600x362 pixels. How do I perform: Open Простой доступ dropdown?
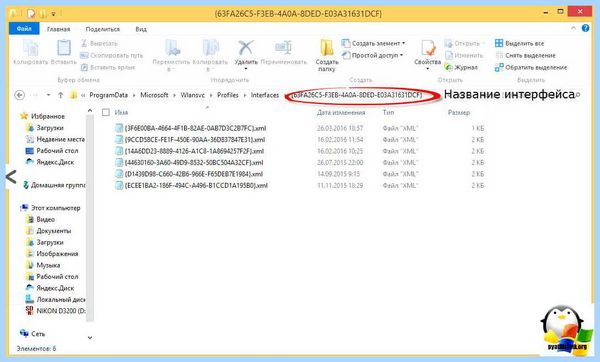(372, 55)
